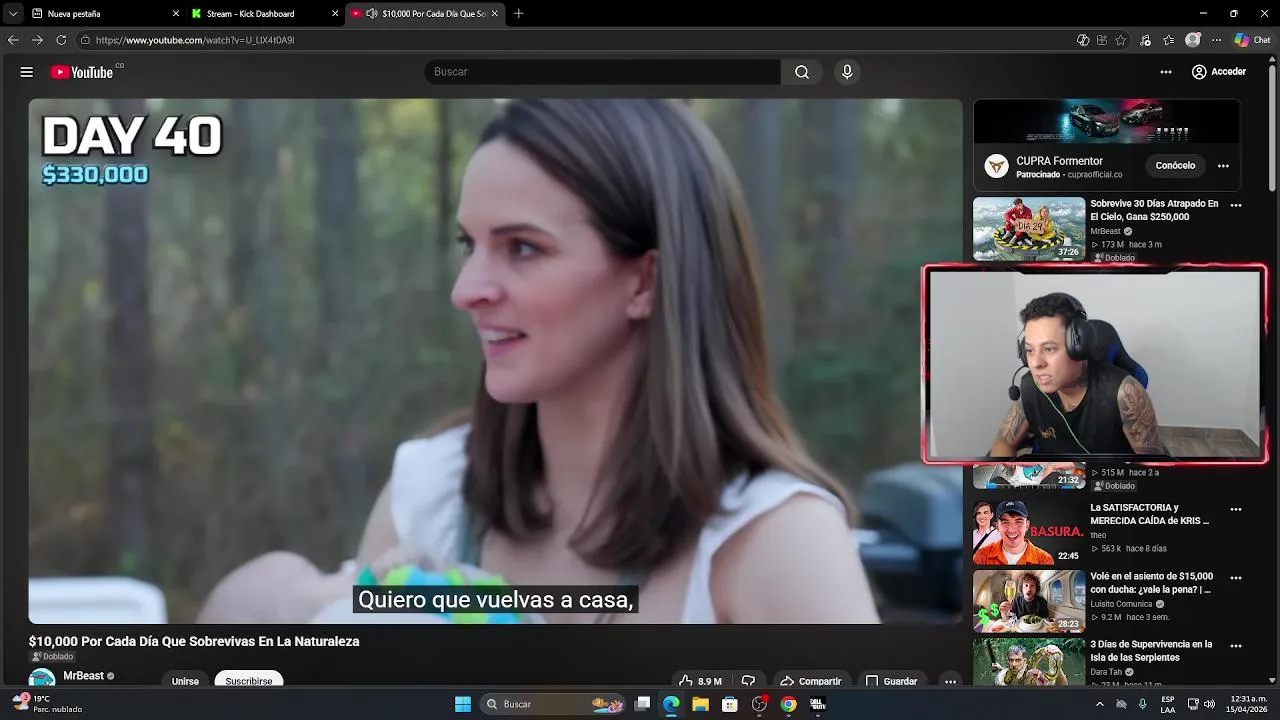Open the tab actions dropdown at far left

(13, 13)
